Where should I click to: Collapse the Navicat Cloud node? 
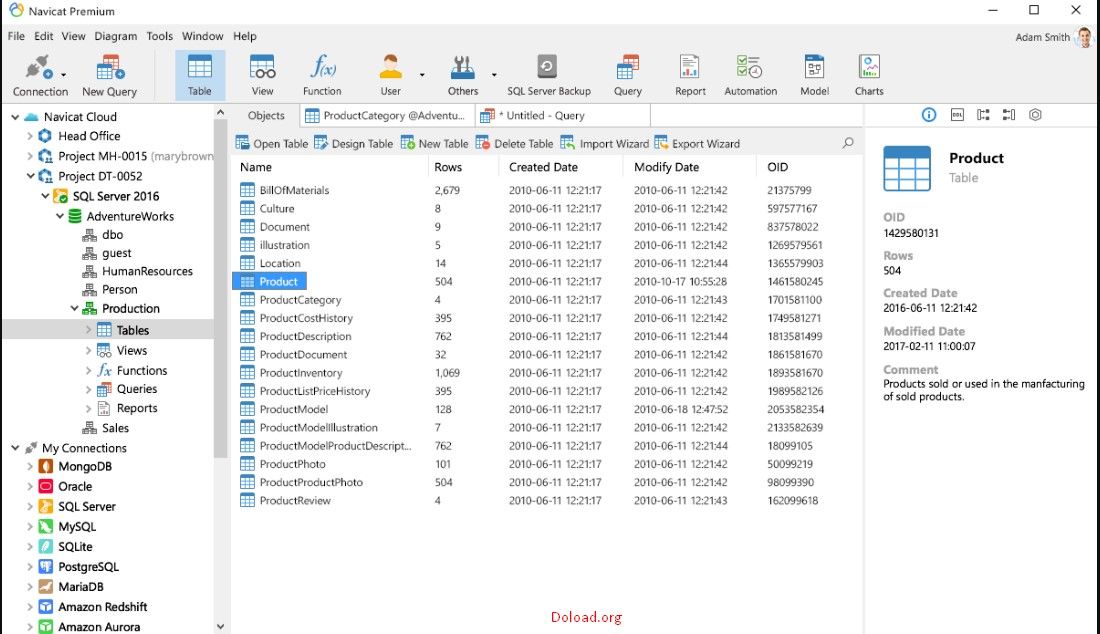15,116
